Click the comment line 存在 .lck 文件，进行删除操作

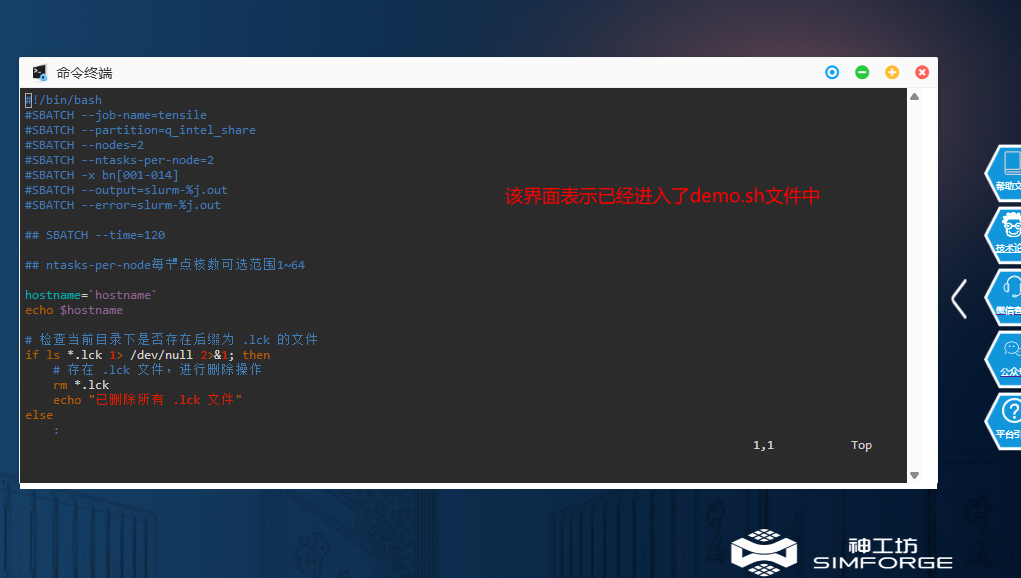[157, 369]
